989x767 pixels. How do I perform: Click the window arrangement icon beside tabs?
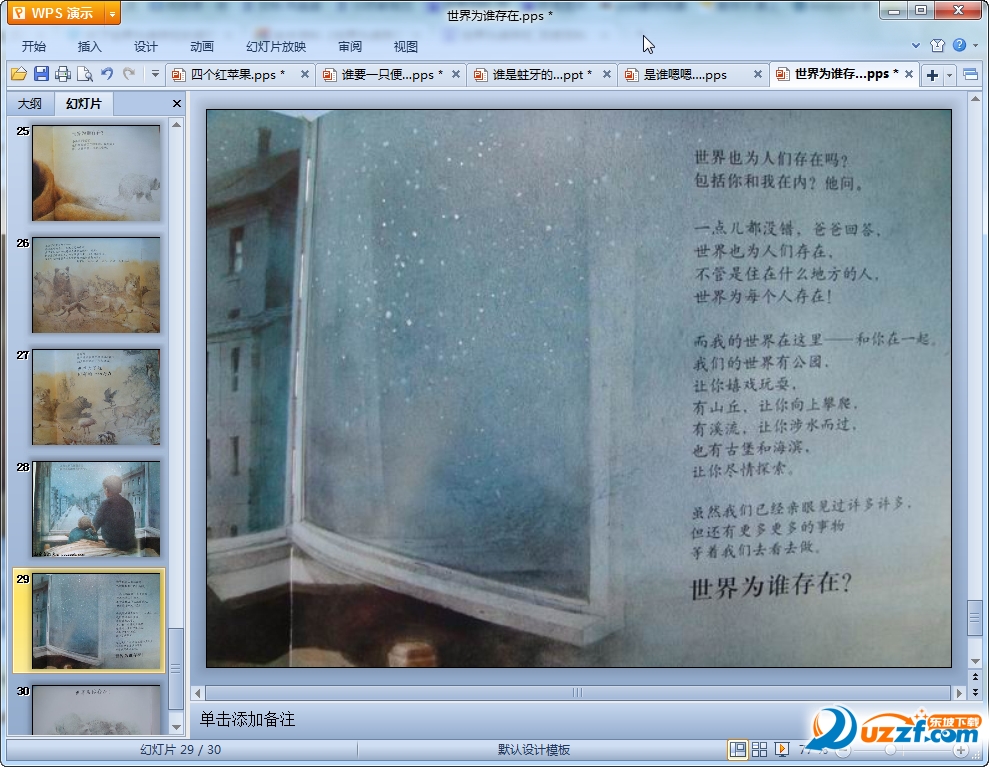point(971,75)
